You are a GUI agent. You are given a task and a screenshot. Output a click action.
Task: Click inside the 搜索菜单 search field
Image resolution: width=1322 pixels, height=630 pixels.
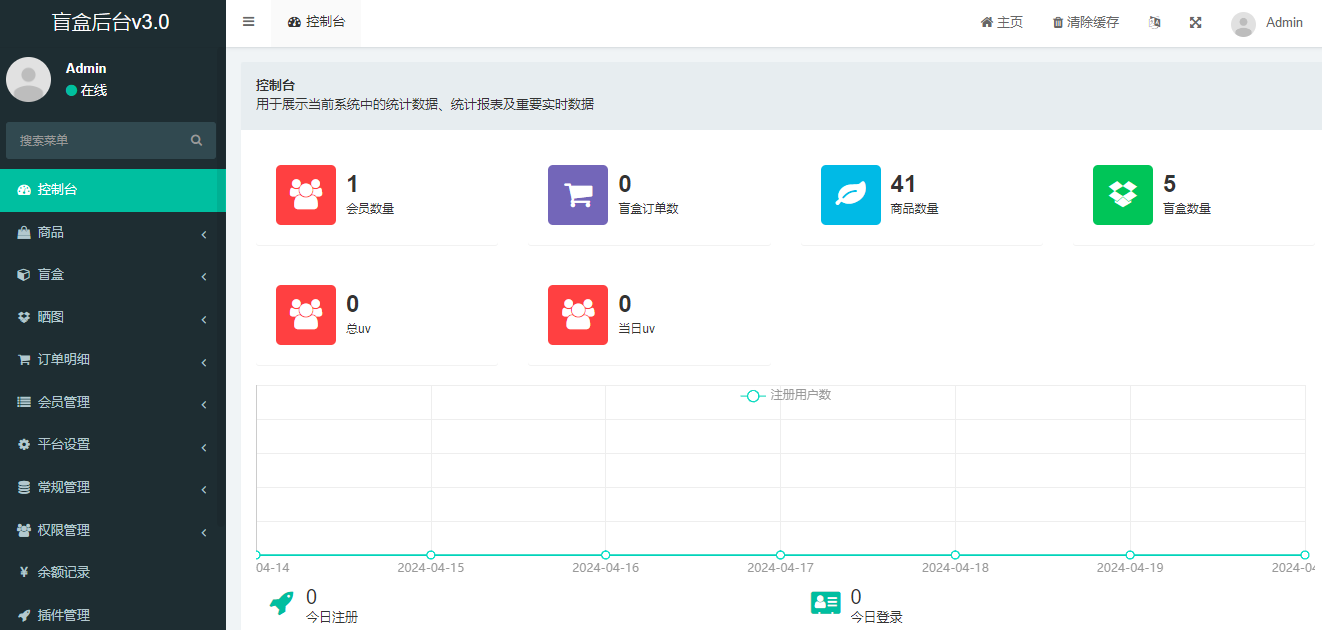(x=100, y=140)
